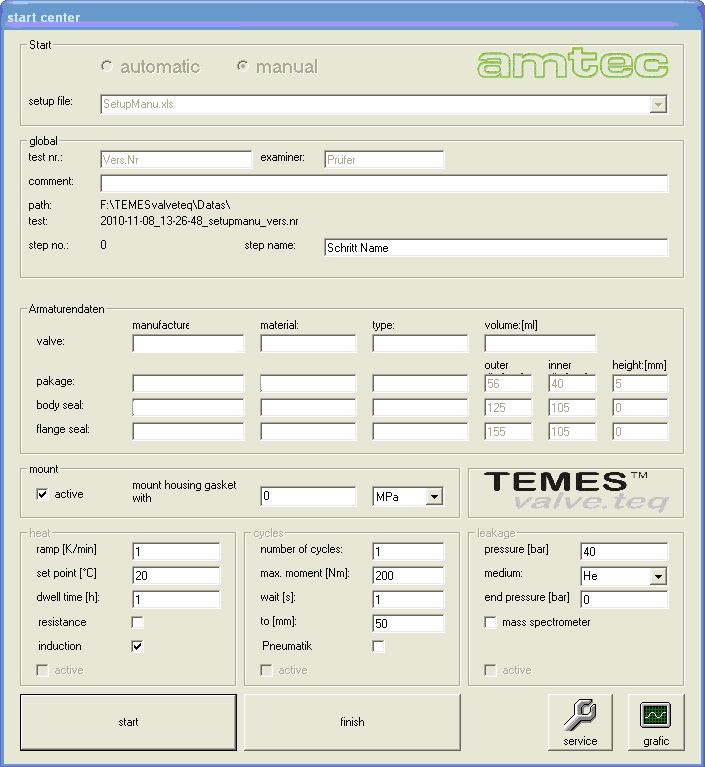Click the flange seal material field
705x767 pixels.
click(308, 431)
